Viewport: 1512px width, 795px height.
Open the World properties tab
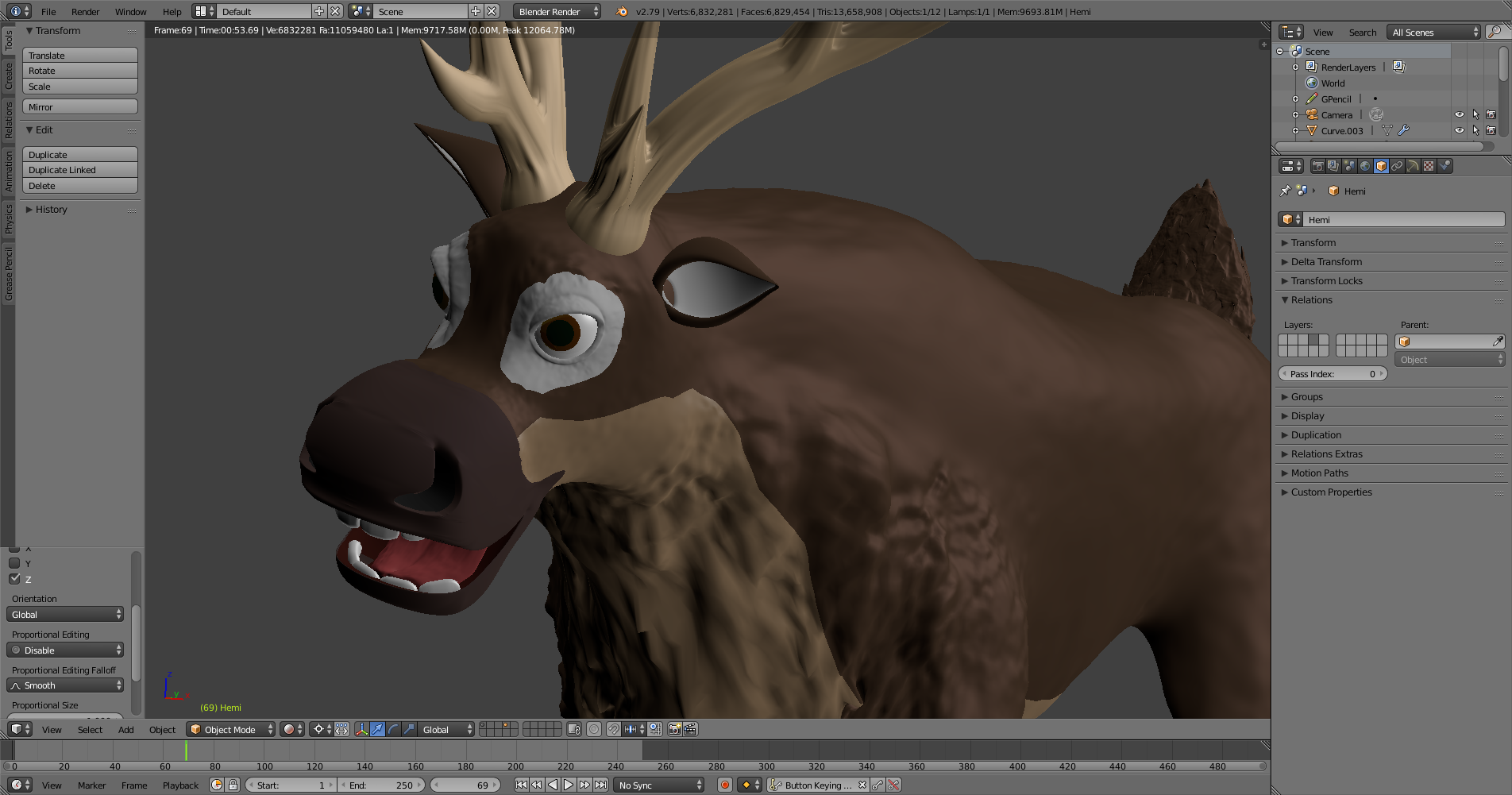point(1365,166)
